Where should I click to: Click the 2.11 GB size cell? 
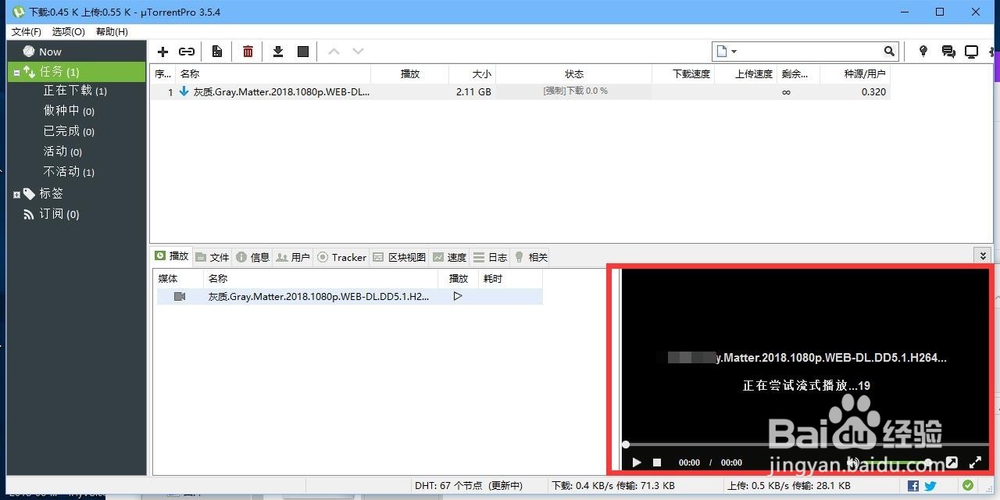pos(474,92)
